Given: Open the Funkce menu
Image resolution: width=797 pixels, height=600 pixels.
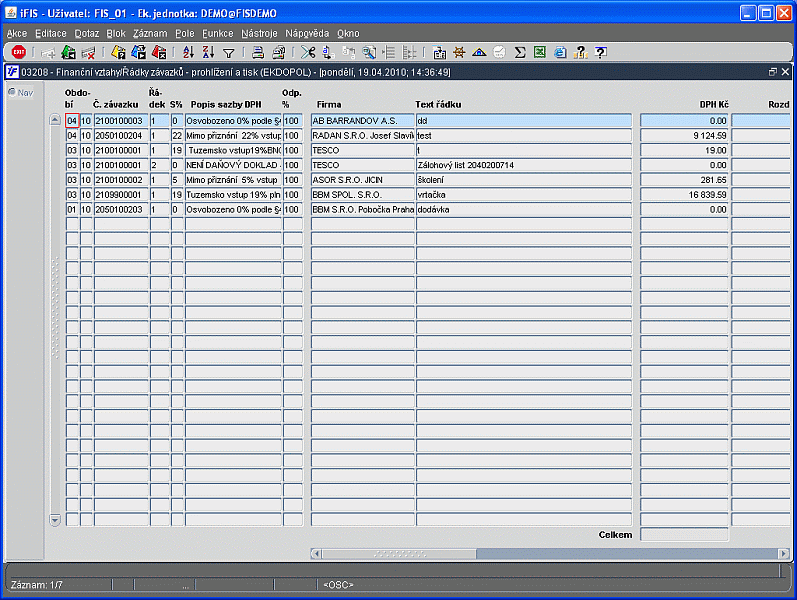Looking at the screenshot, I should 218,34.
